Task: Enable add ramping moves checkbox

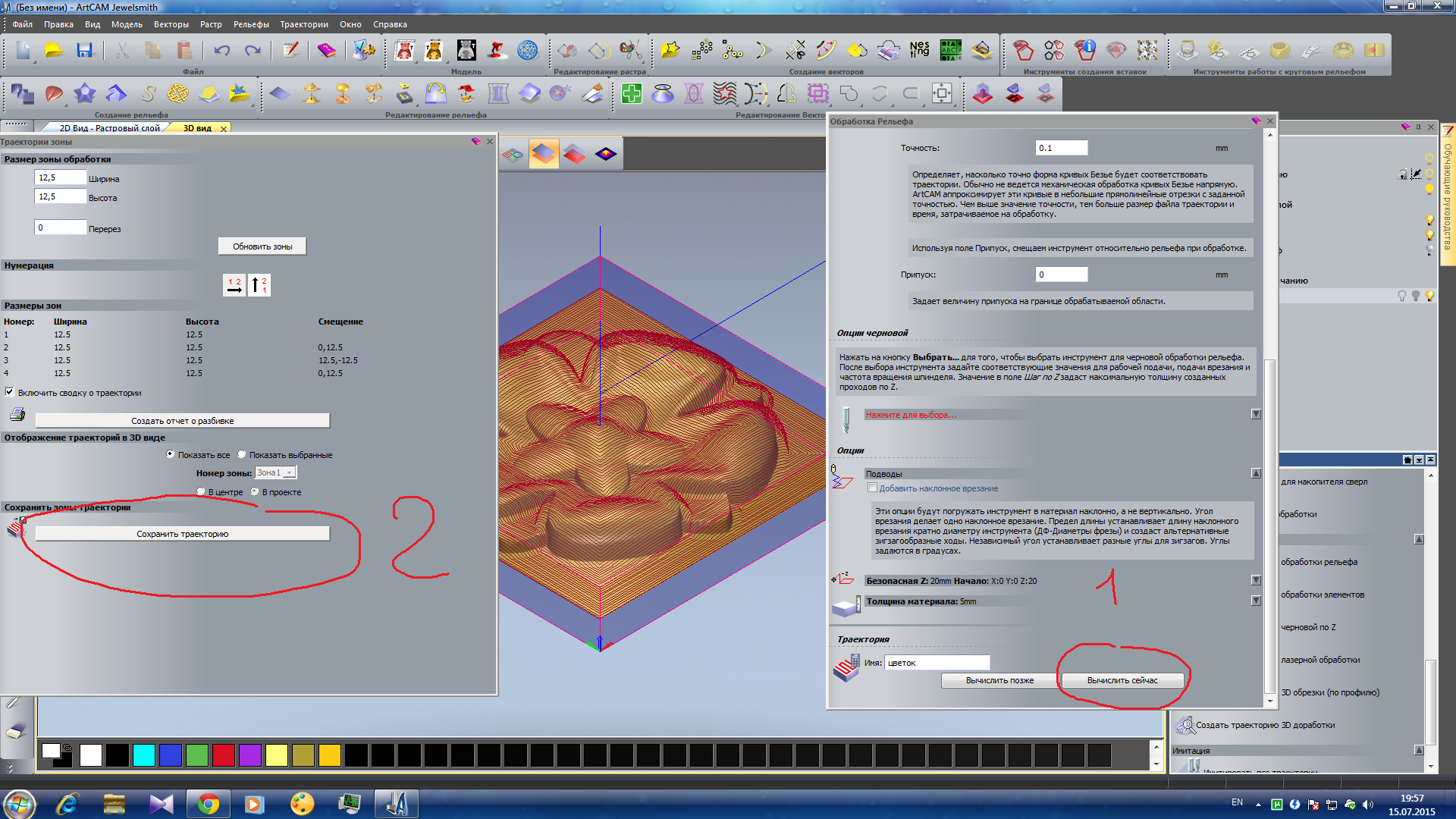Action: [x=872, y=488]
